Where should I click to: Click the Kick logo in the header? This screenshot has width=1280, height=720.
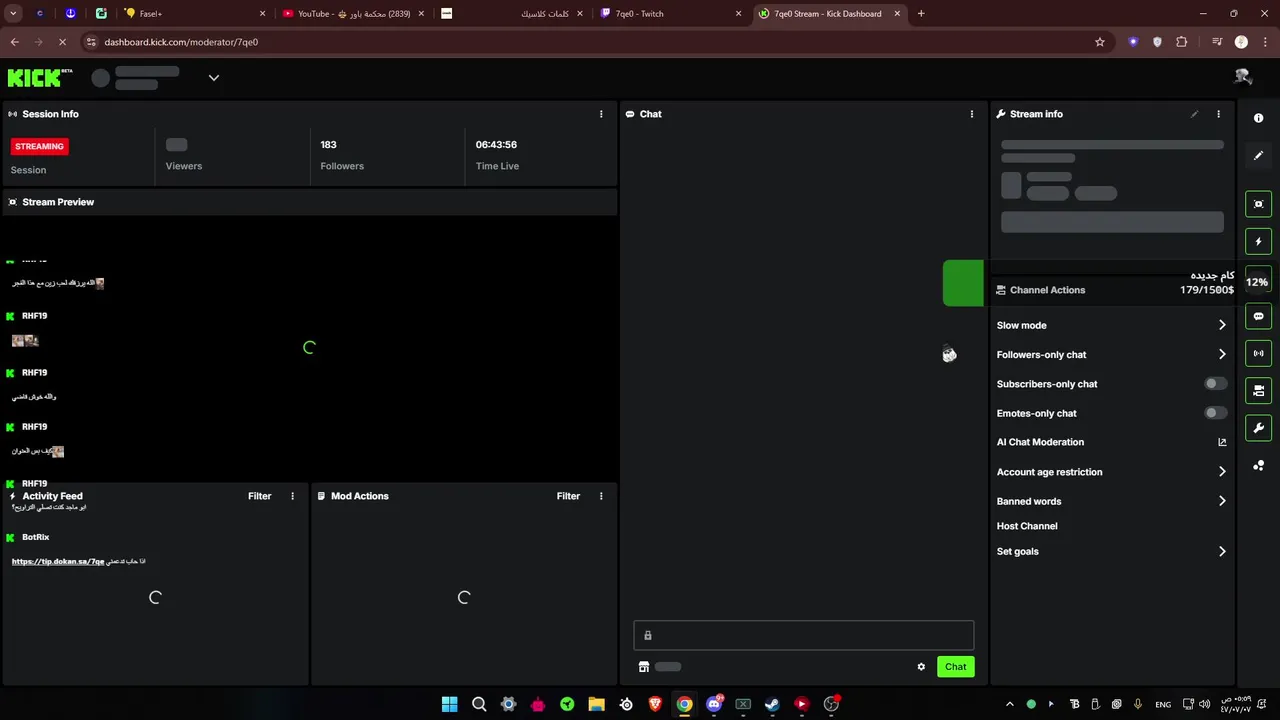(40, 78)
